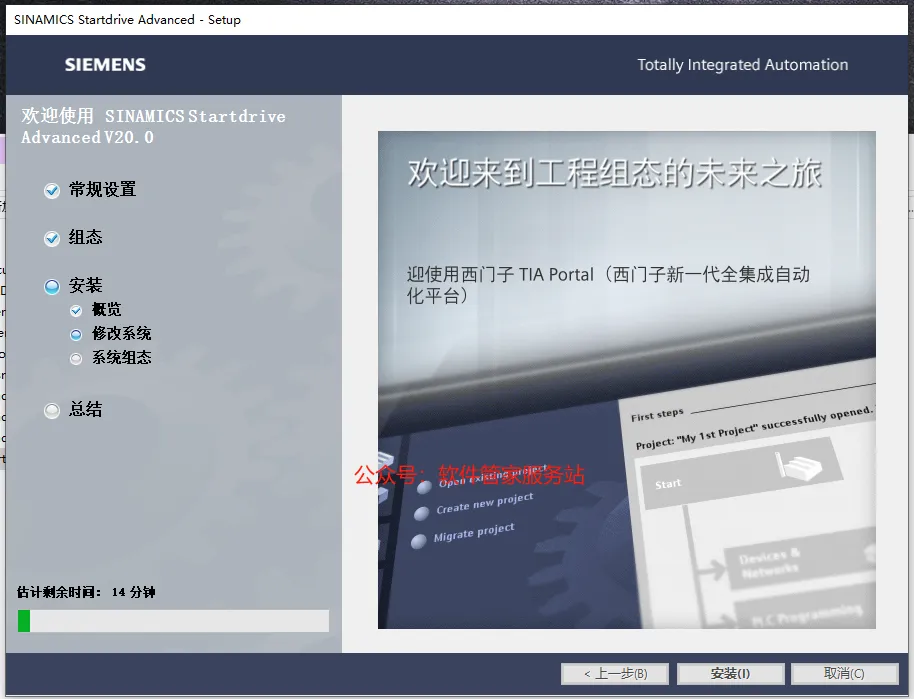Image resolution: width=914 pixels, height=699 pixels.
Task: Select the 总结 step indicator icon
Action: pyautogui.click(x=52, y=410)
